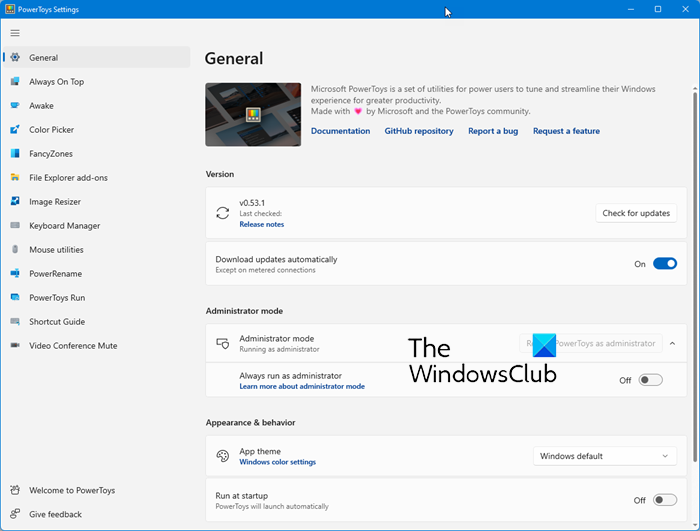Open the File Explorer add-ons page
The image size is (700, 531).
[68, 178]
